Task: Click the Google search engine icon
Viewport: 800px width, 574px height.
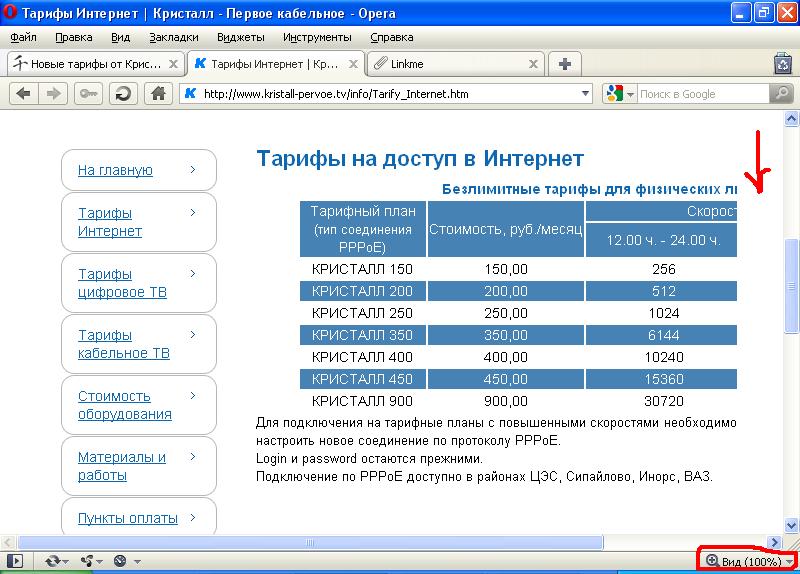Action: pyautogui.click(x=615, y=94)
